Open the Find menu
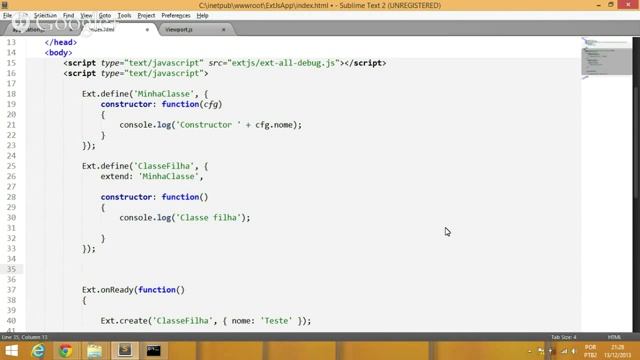Screen dimensions: 640x360 68,16
